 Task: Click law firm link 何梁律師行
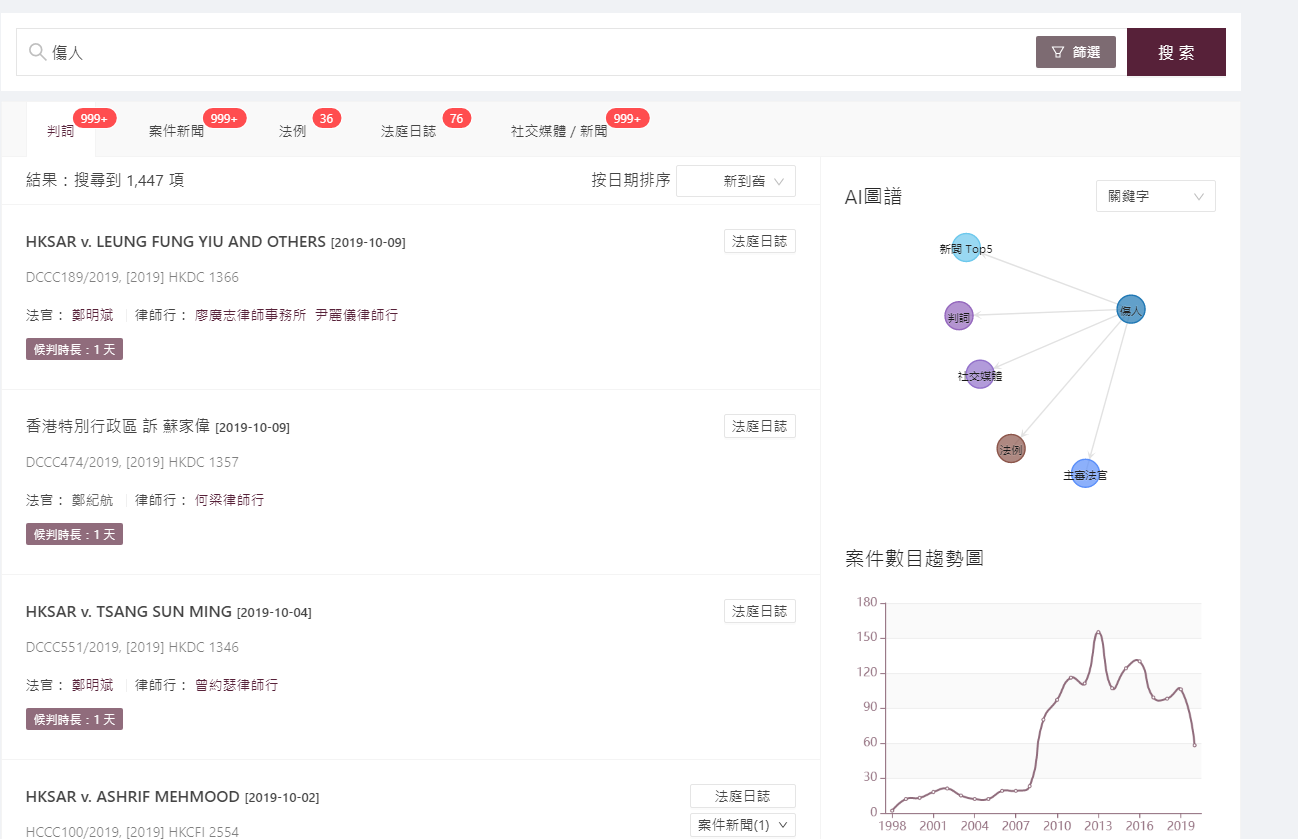coord(229,500)
